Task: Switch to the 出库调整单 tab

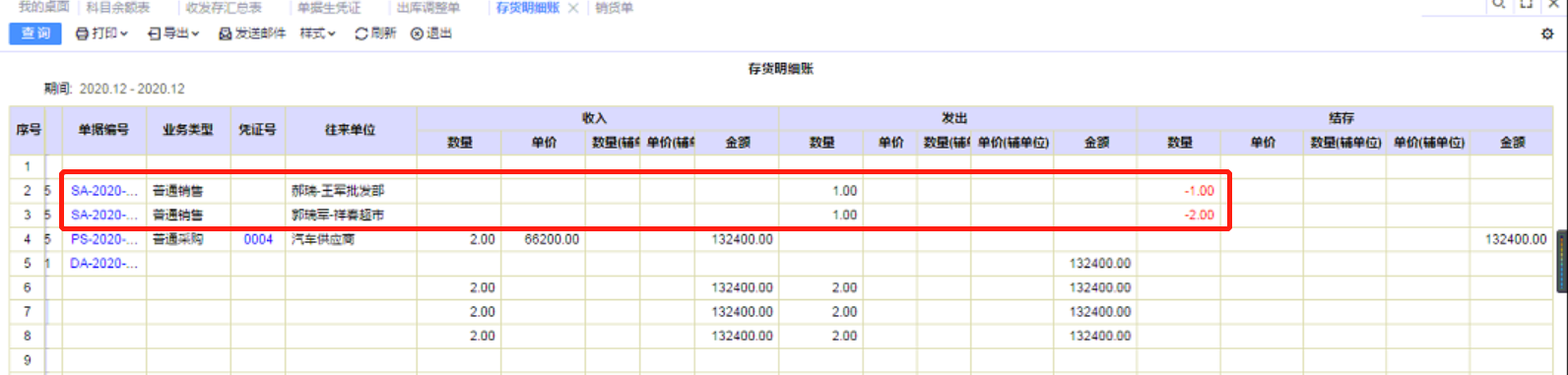Action: pyautogui.click(x=428, y=7)
